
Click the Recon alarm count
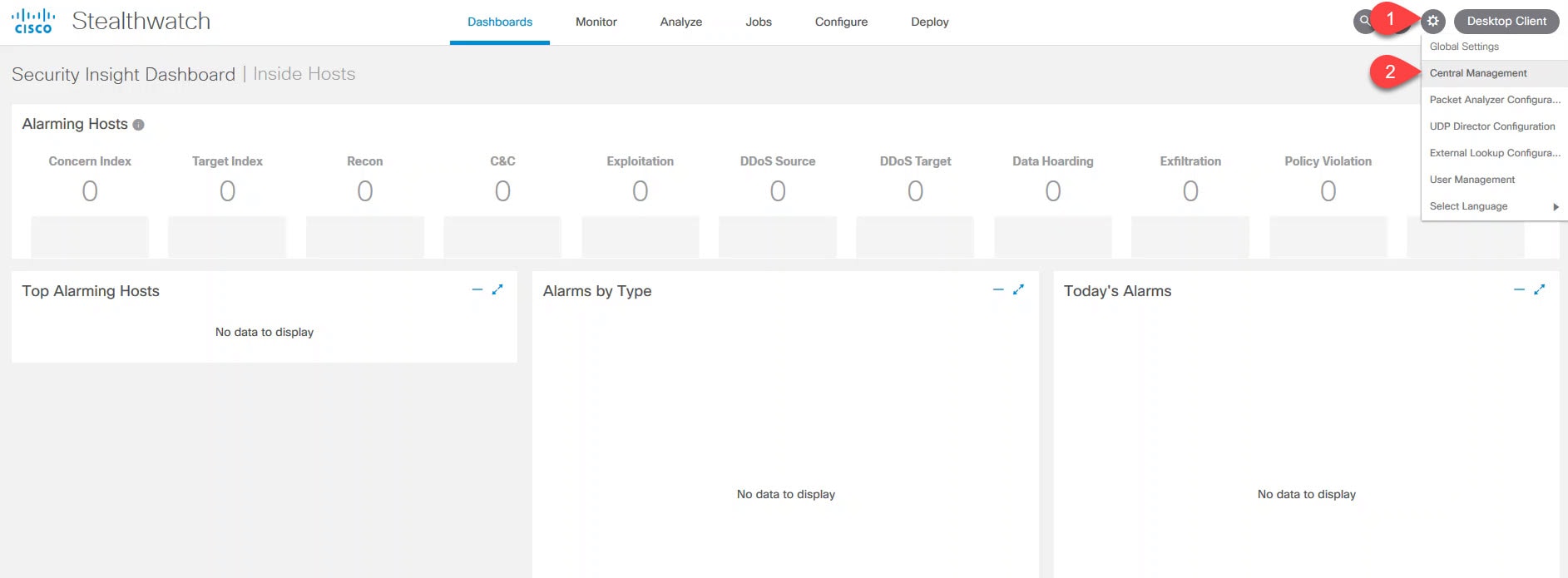point(365,191)
